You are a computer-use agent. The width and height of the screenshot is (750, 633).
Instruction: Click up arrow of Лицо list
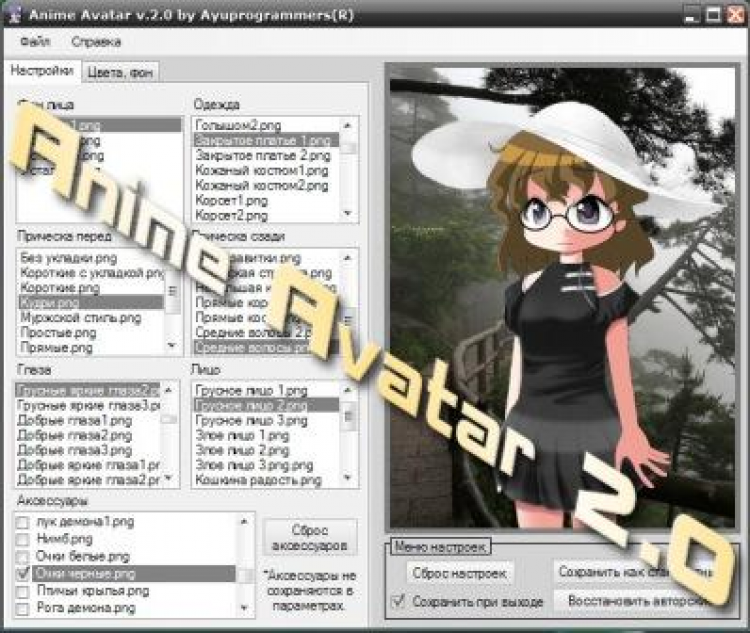click(x=348, y=390)
